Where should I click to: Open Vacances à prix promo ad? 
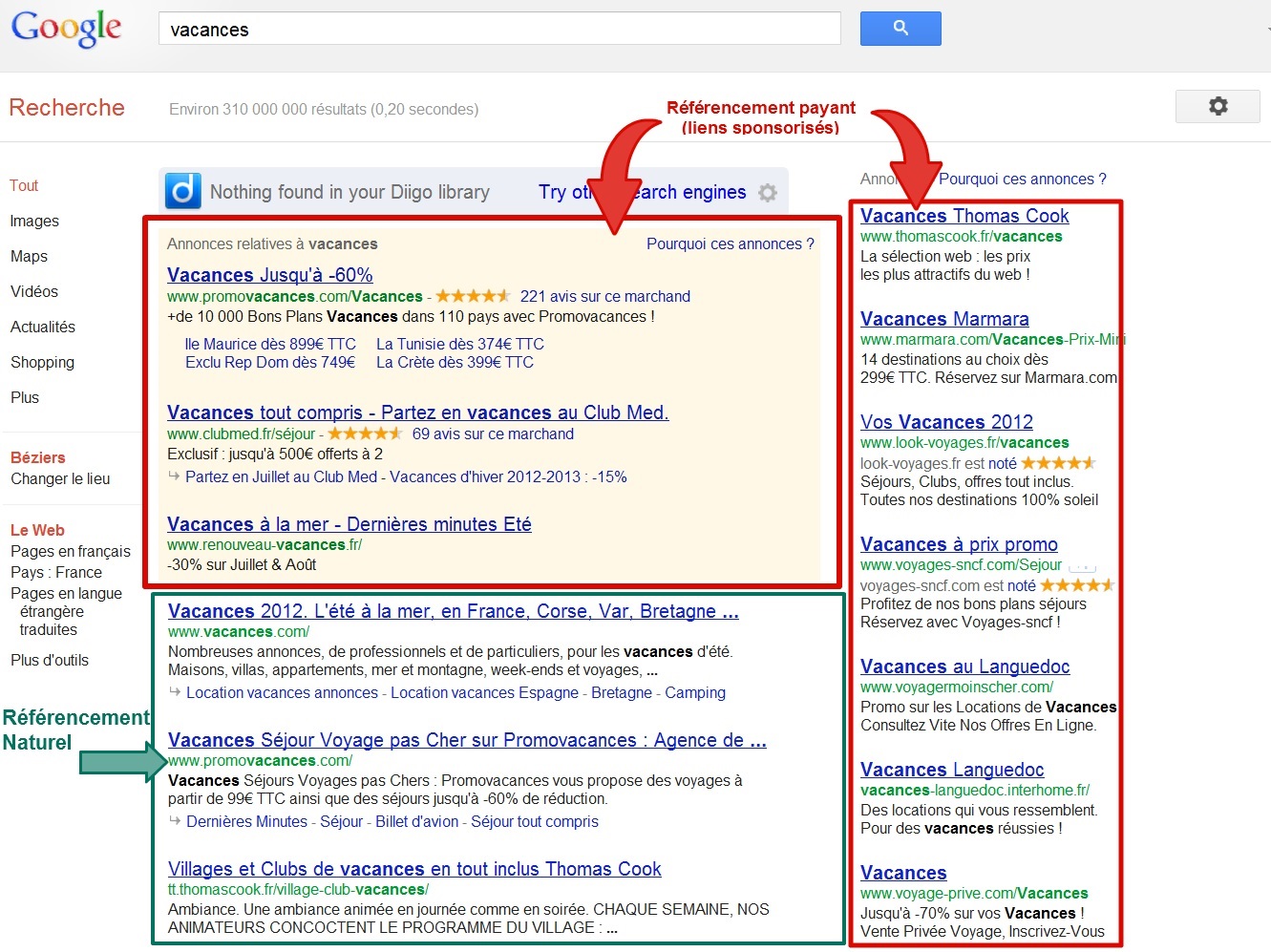pos(959,544)
